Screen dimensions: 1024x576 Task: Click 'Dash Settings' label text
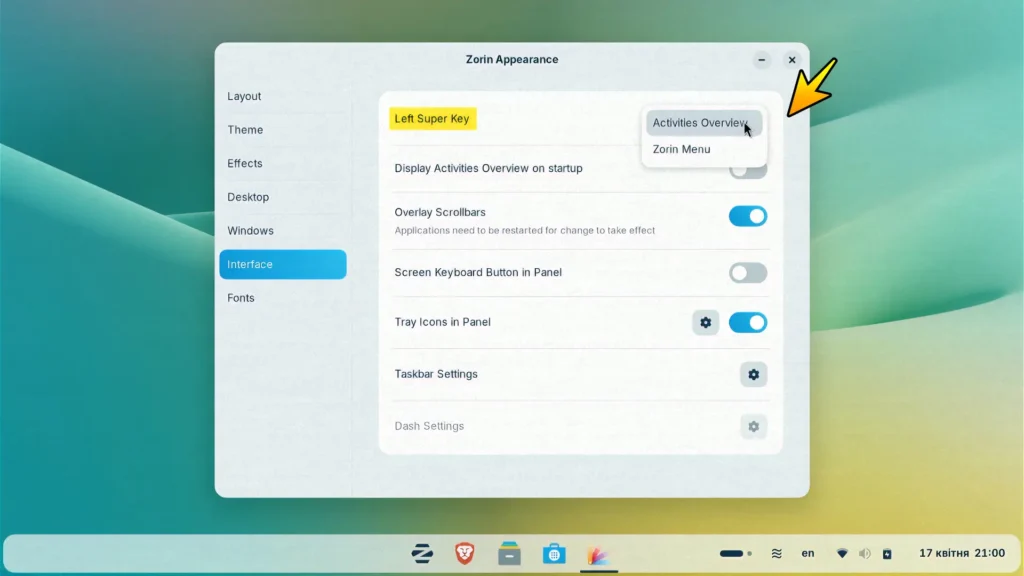[x=429, y=426]
